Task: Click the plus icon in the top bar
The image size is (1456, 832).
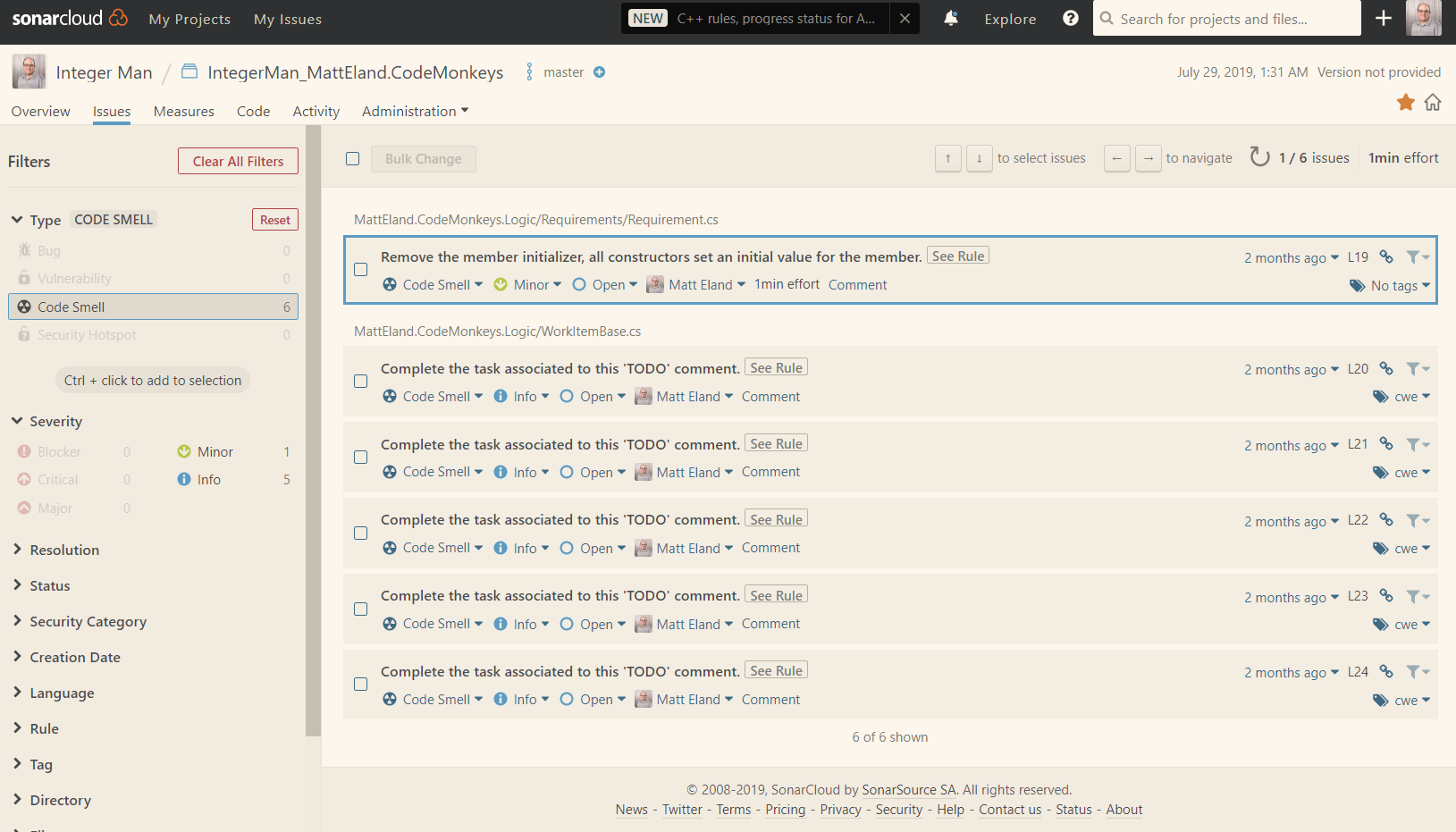Action: click(x=1382, y=18)
